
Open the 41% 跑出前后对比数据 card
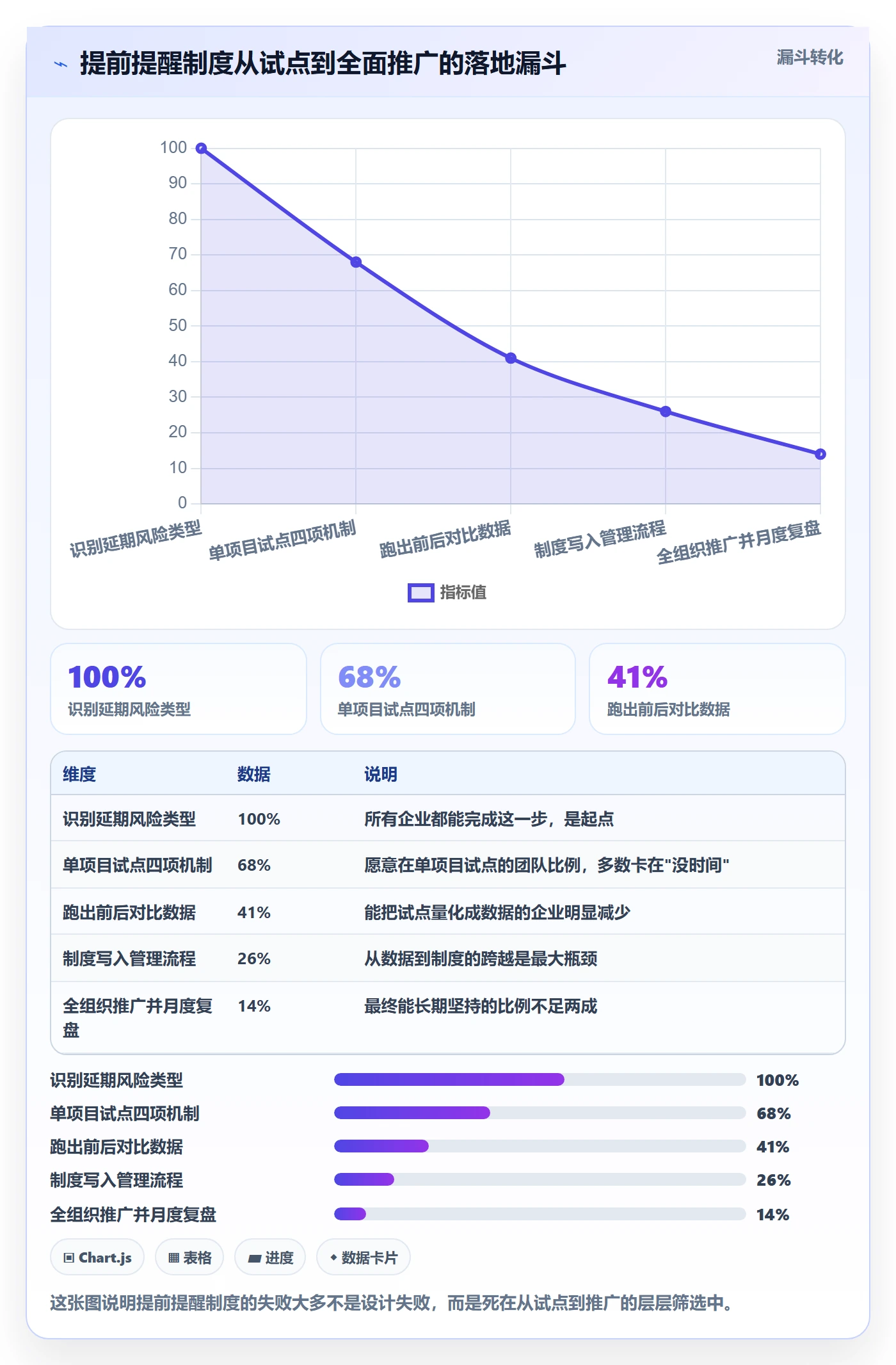(717, 689)
